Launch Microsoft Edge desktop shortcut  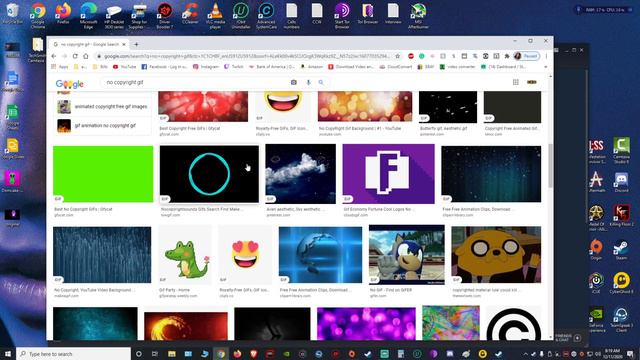point(89,16)
